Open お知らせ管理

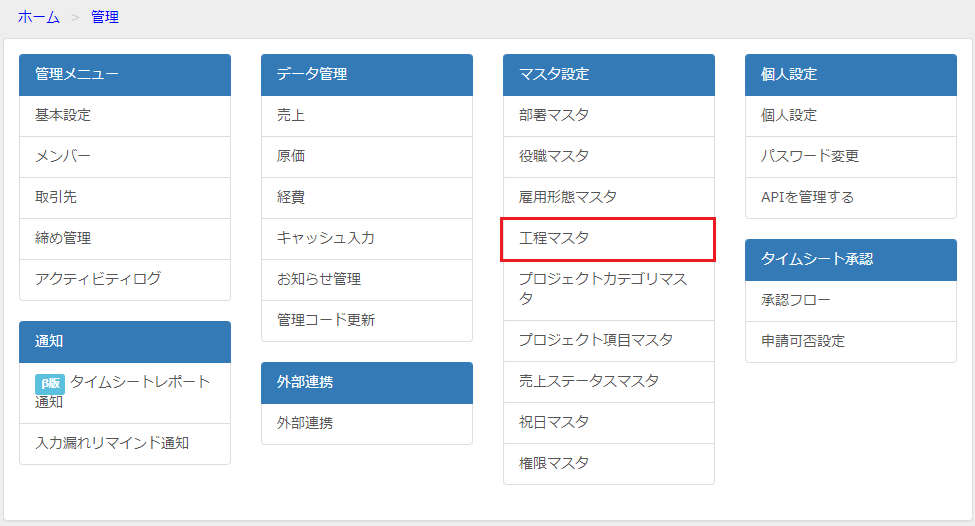[367, 280]
